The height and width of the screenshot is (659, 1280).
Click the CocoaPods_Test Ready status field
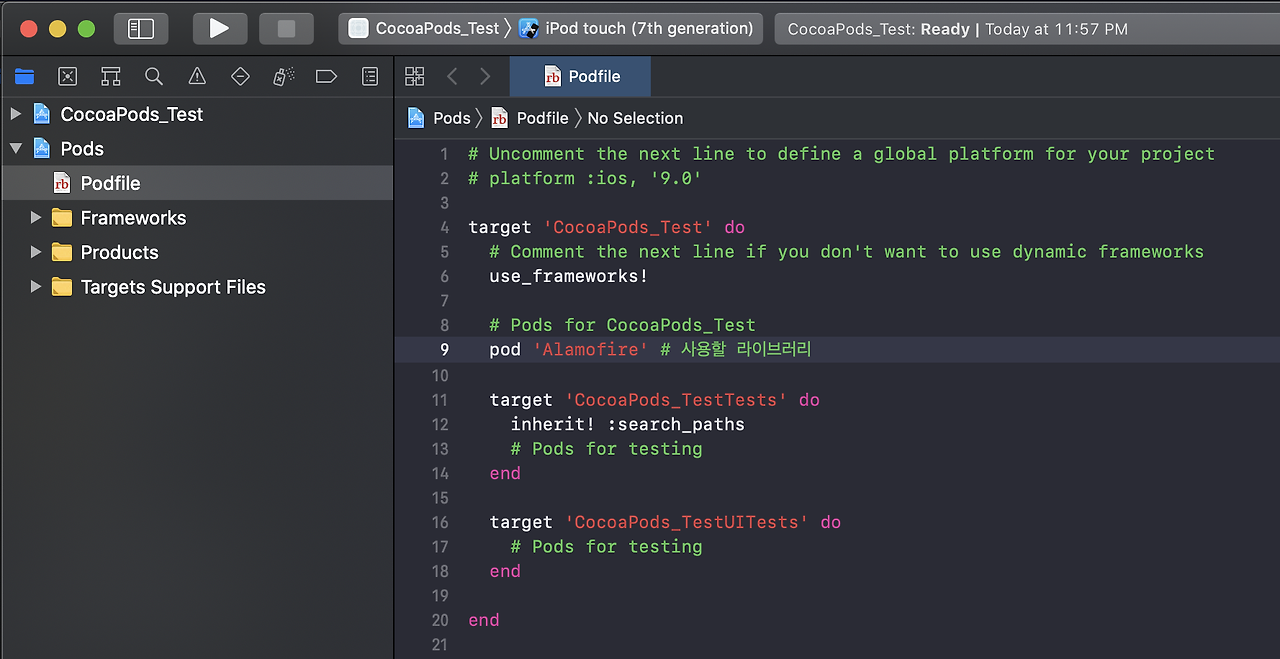(1027, 29)
